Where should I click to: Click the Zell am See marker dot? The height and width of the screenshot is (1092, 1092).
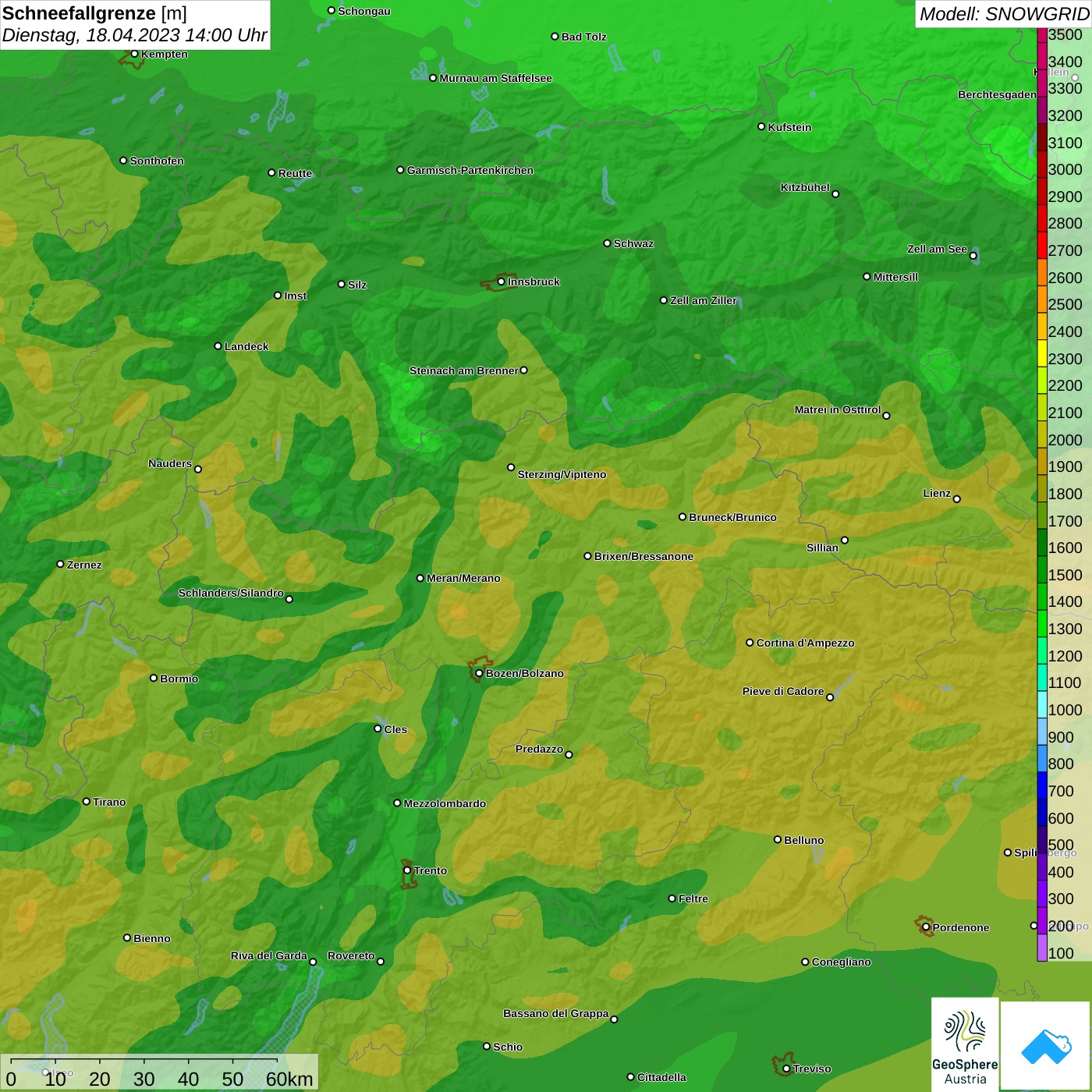[x=973, y=256]
